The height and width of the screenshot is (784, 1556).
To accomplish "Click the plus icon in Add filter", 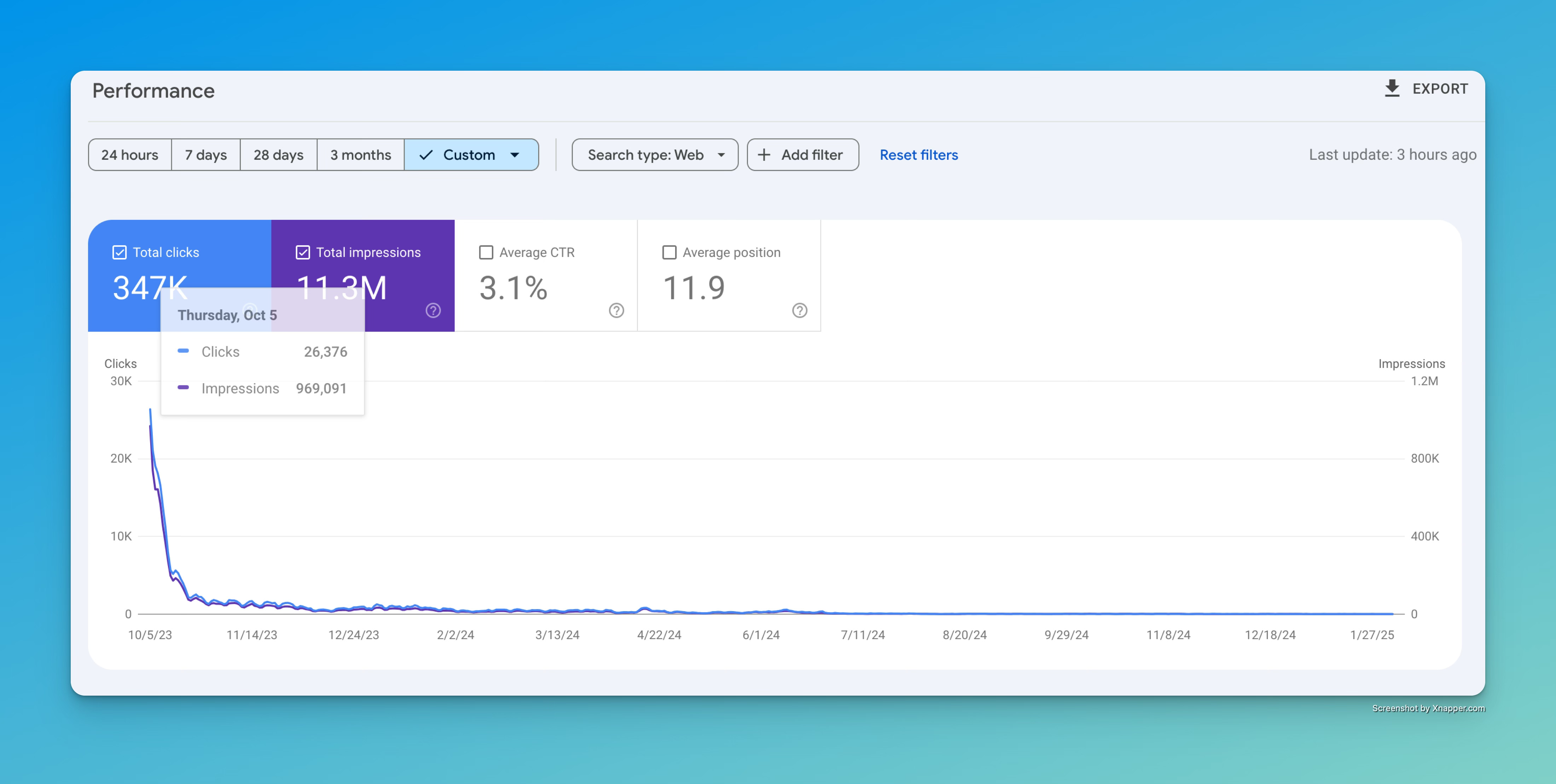I will [x=764, y=155].
